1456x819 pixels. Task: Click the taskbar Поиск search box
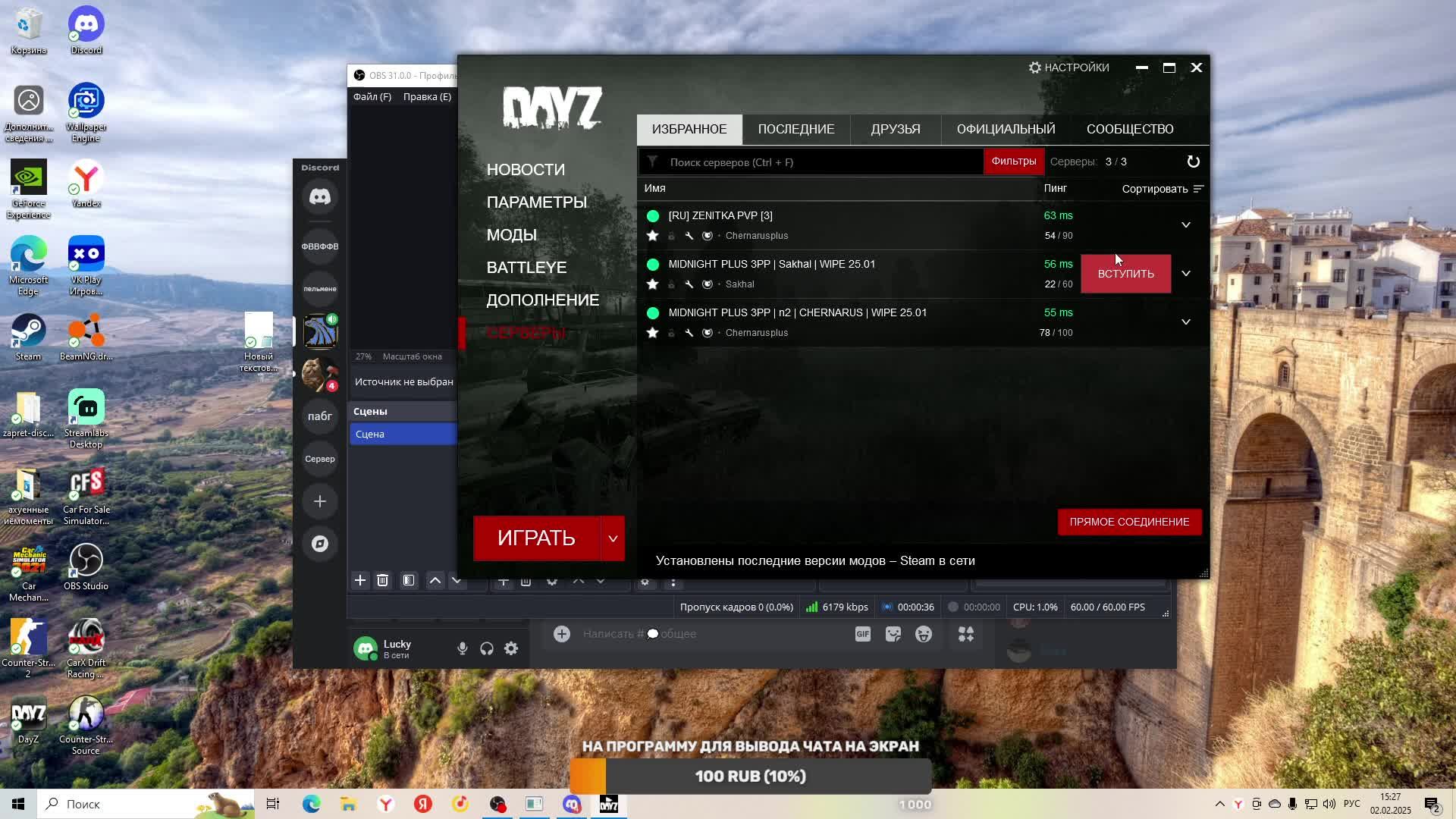point(146,804)
